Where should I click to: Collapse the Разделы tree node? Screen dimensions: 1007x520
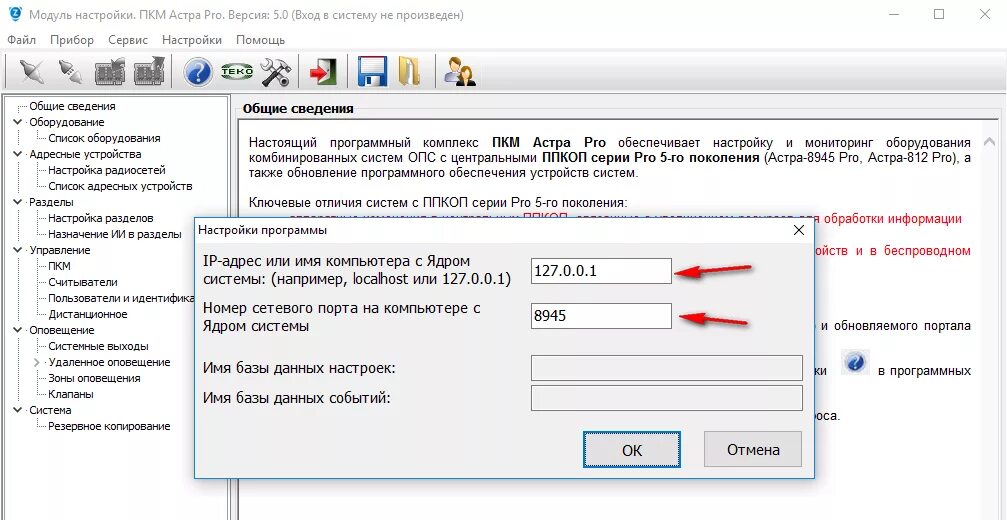coord(16,202)
